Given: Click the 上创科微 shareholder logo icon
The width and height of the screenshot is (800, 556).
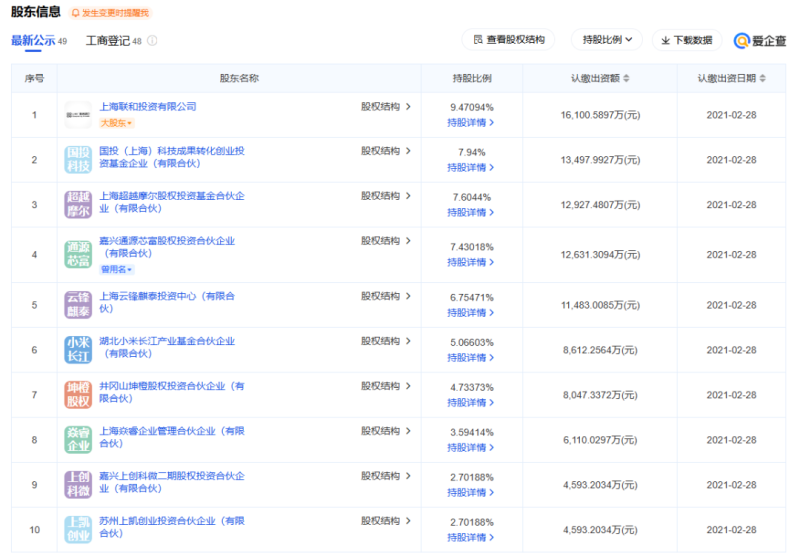Looking at the screenshot, I should 78,485.
